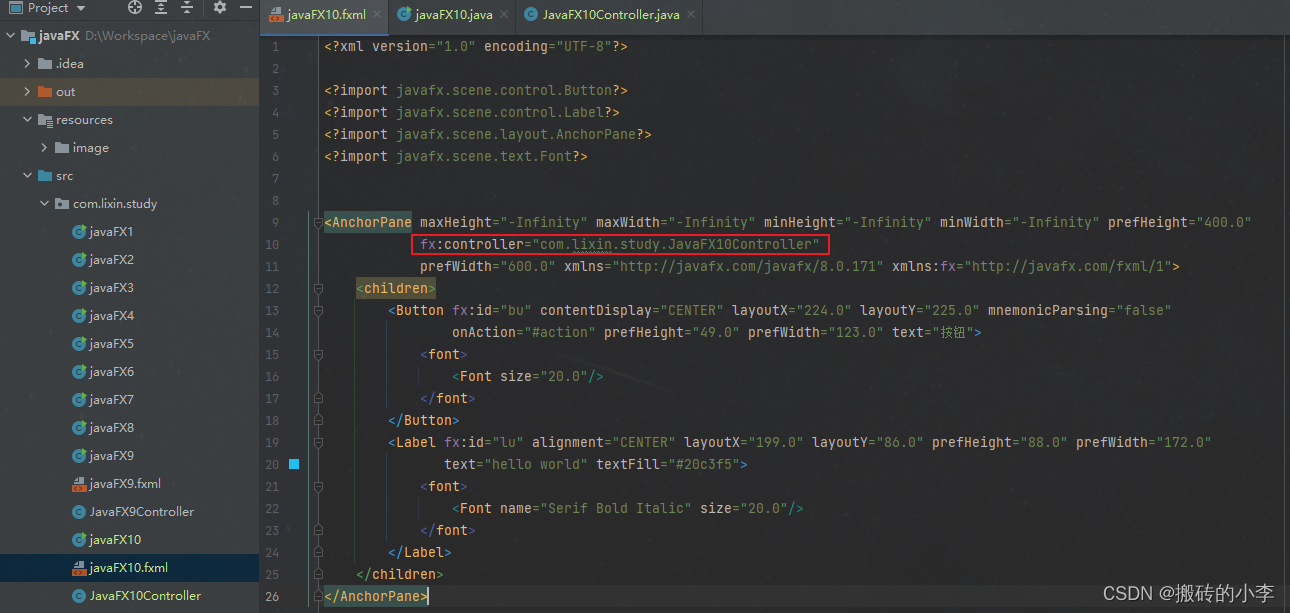Open the Project panel settings gear
1290x613 pixels.
coord(219,6)
